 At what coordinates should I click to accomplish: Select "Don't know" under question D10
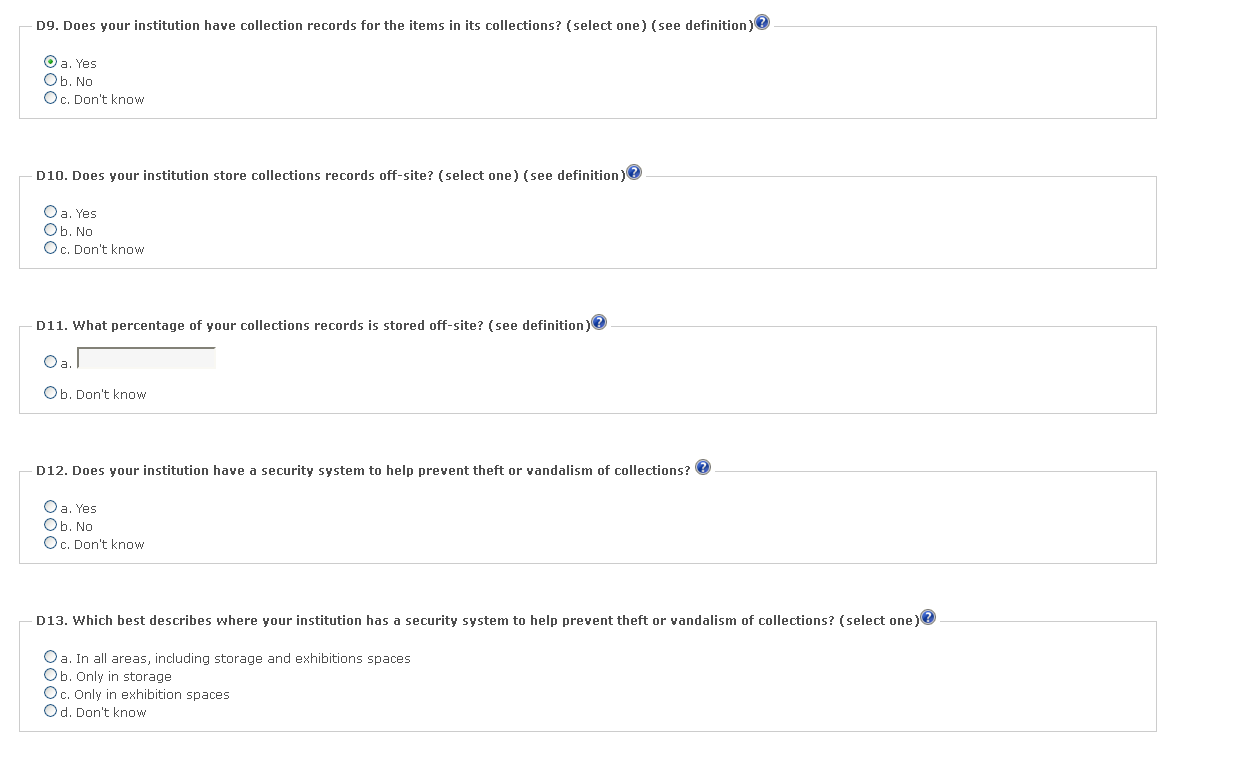51,249
